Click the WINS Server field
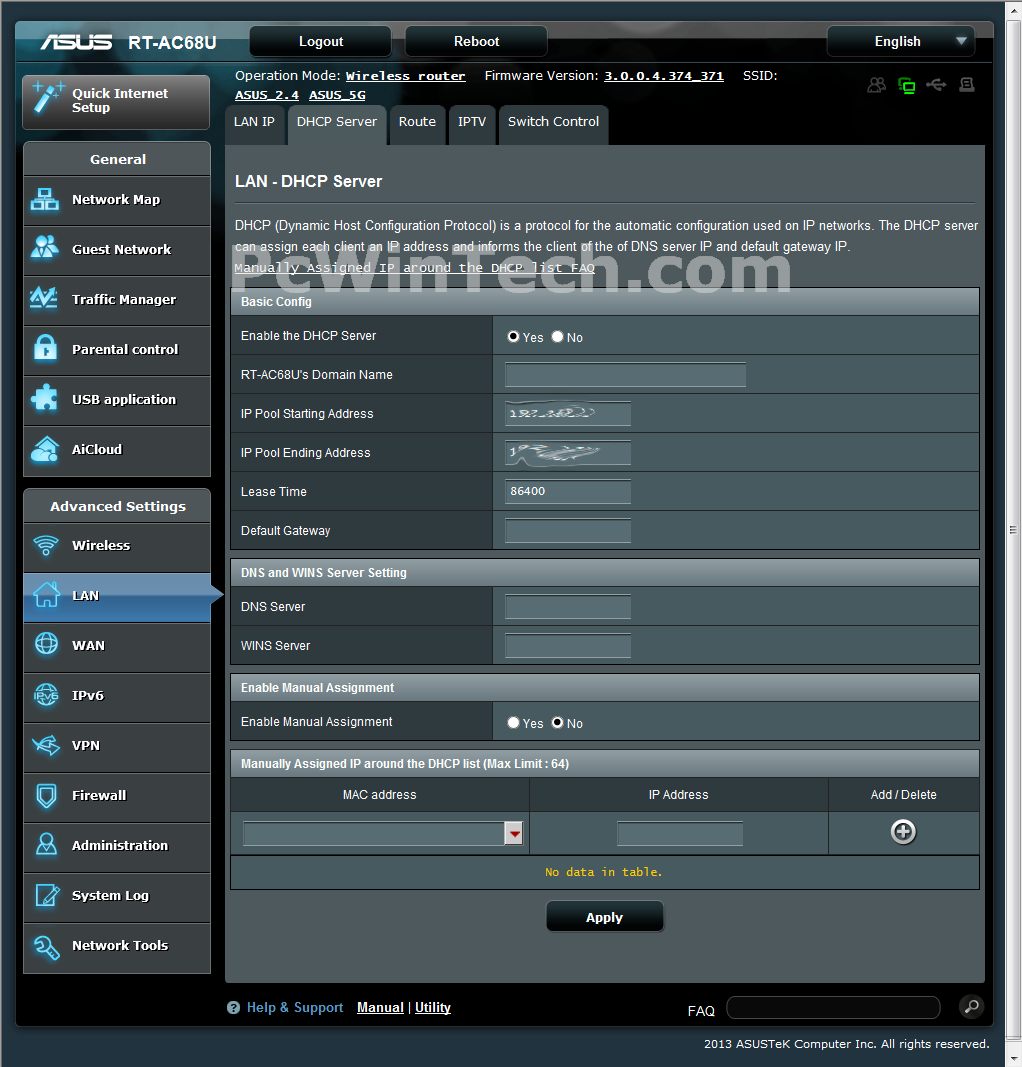Viewport: 1022px width, 1067px height. [567, 645]
